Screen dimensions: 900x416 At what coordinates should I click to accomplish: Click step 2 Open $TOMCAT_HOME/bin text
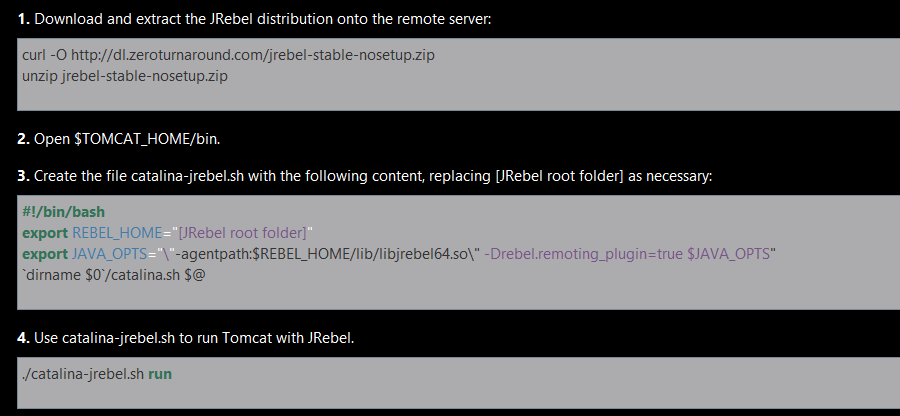click(118, 139)
